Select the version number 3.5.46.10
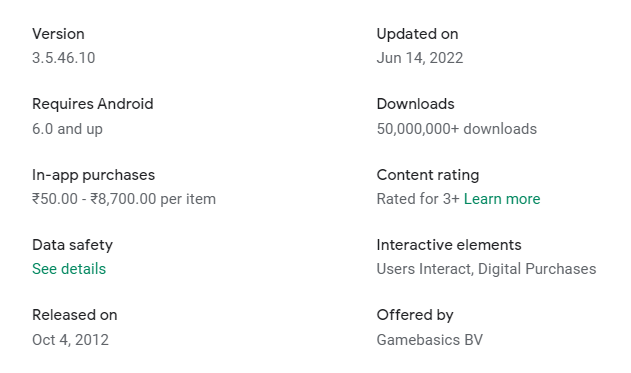The height and width of the screenshot is (373, 631). [64, 58]
